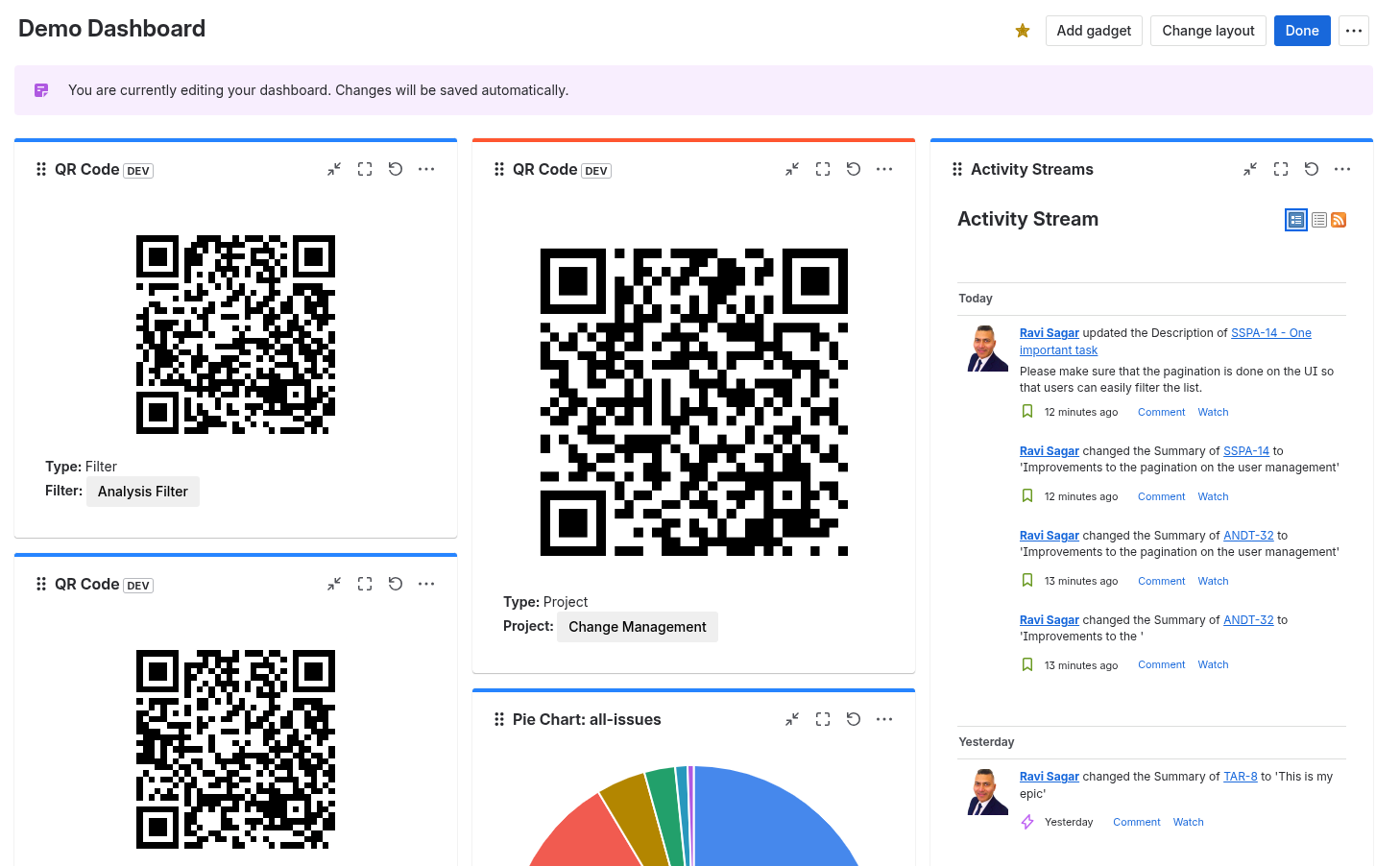Maximize the Project QR Code gadget
This screenshot has width=1400, height=866.
coord(823,169)
